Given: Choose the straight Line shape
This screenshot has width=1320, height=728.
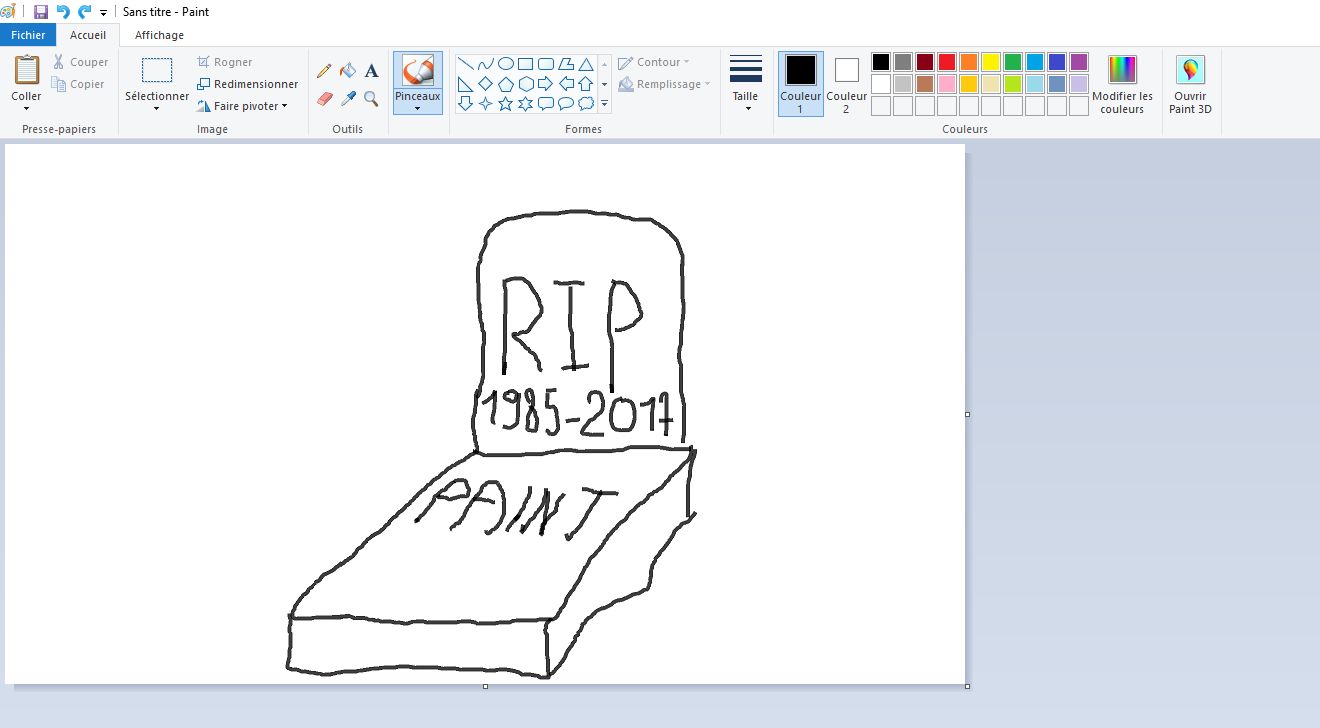Looking at the screenshot, I should pos(466,64).
